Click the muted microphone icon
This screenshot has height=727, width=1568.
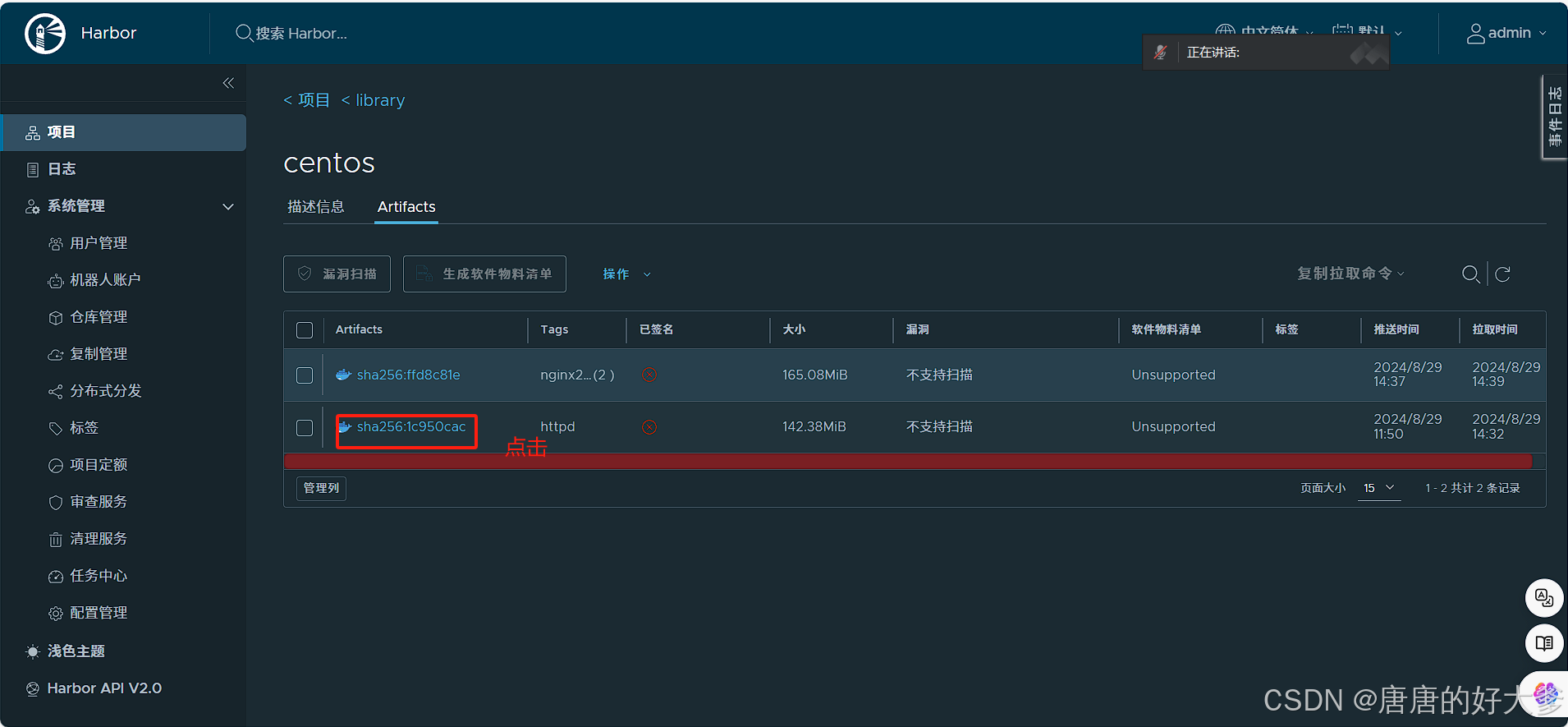pos(1160,53)
